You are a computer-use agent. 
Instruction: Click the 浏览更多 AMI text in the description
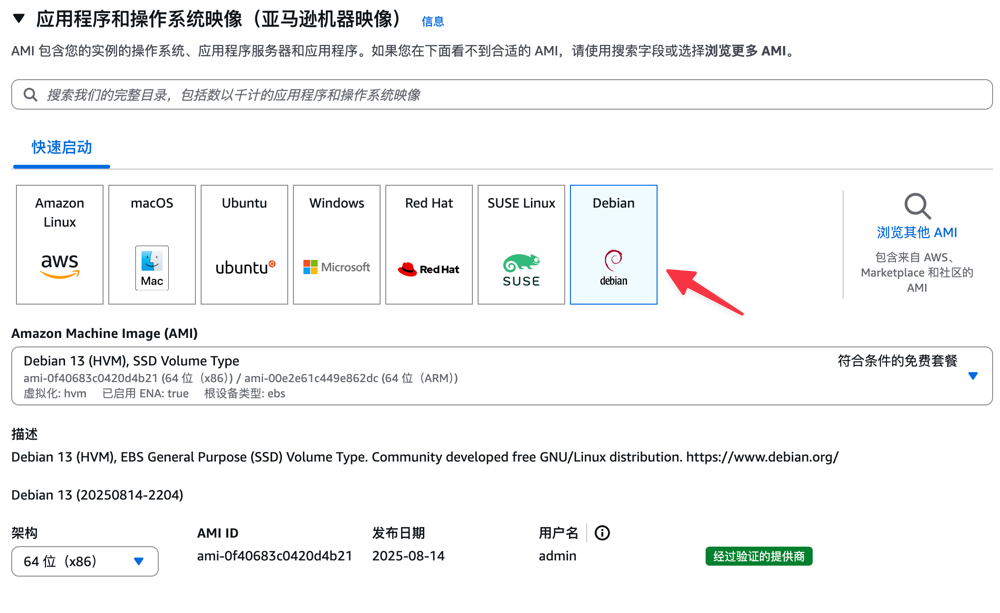745,51
